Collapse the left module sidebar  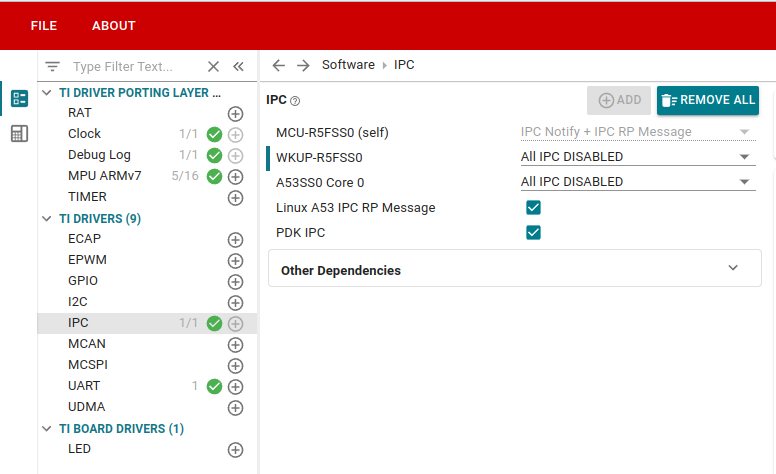(238, 67)
